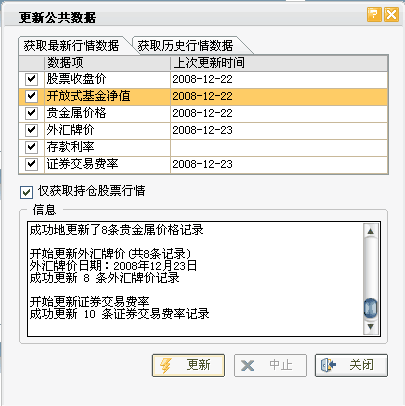Uncheck the 股票收盘价 checkbox

31,79
